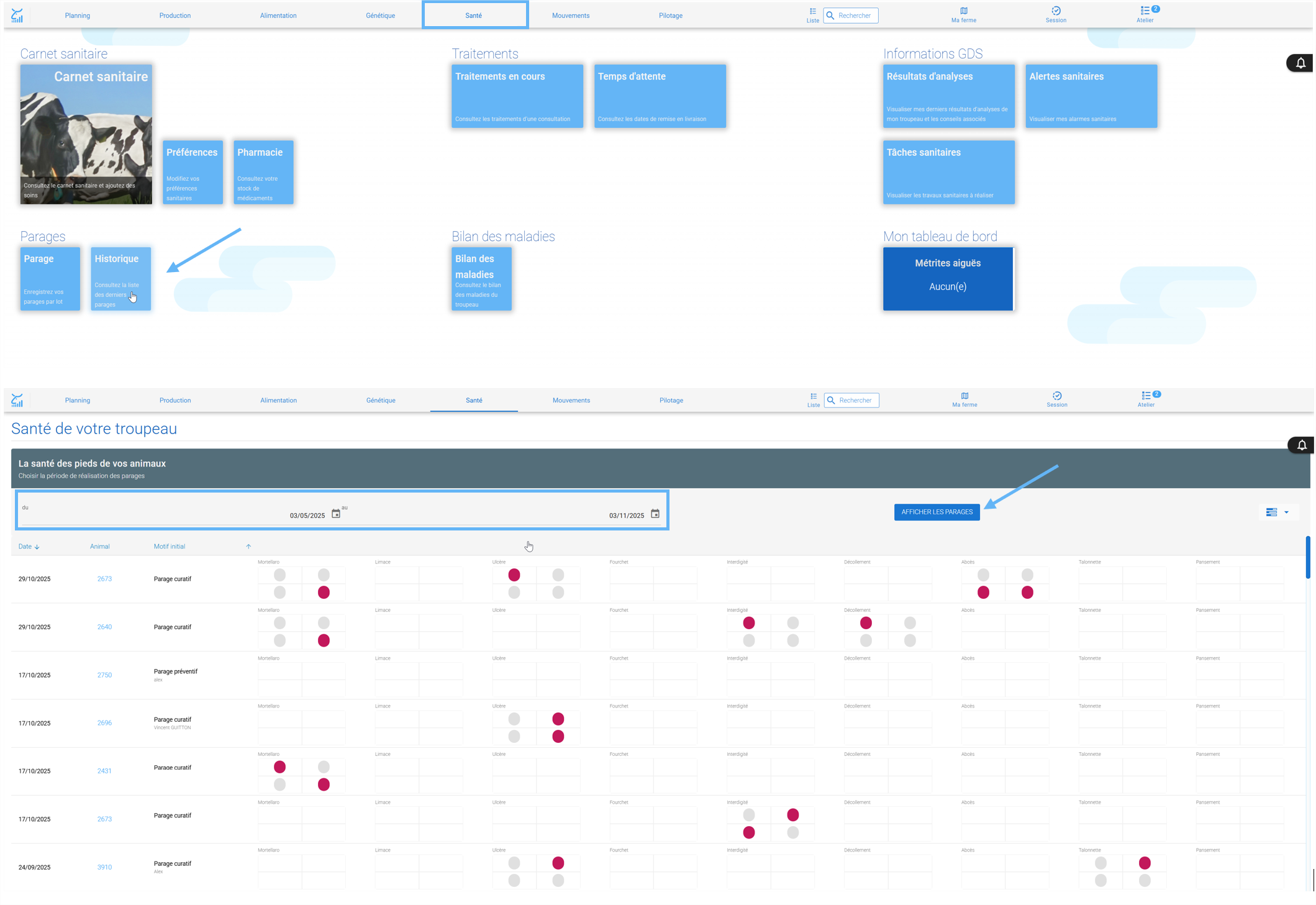Open notification bell beside Informations GDS section
Image resolution: width=1316 pixels, height=905 pixels.
pyautogui.click(x=1301, y=63)
